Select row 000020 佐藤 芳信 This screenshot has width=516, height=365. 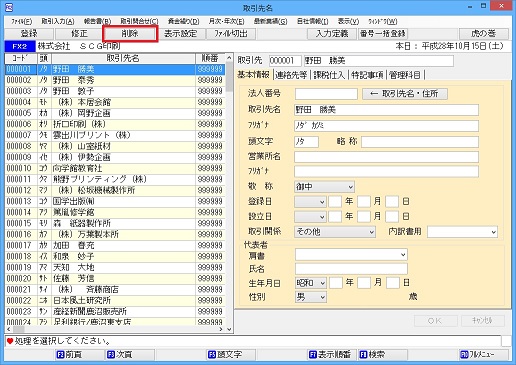[115, 278]
